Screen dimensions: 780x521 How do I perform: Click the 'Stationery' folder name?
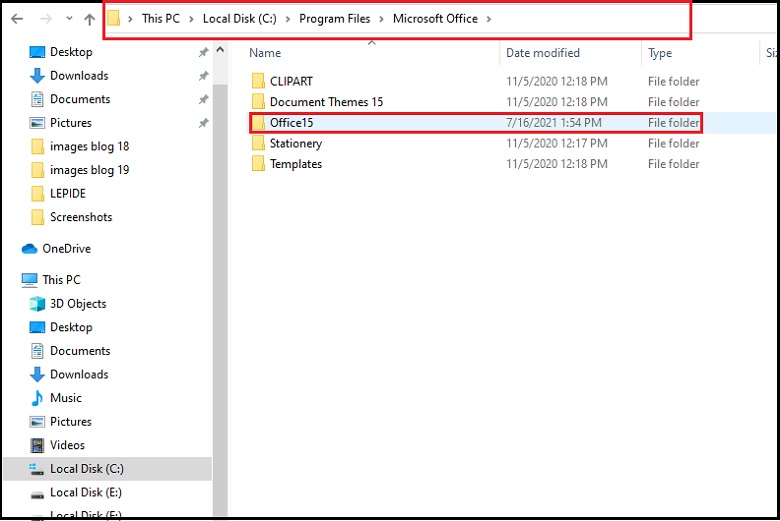pos(296,143)
